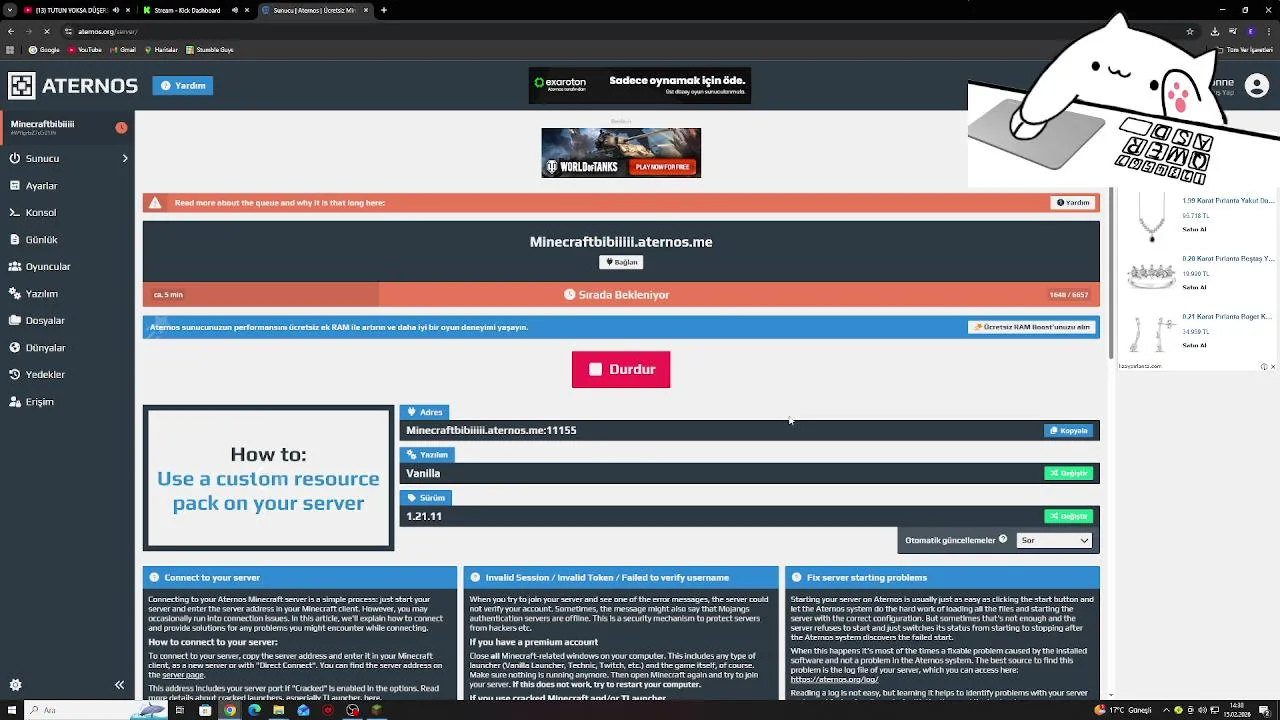Mute the Kick Dashboard tab audio icon
The image size is (1280, 720).
tap(235, 10)
